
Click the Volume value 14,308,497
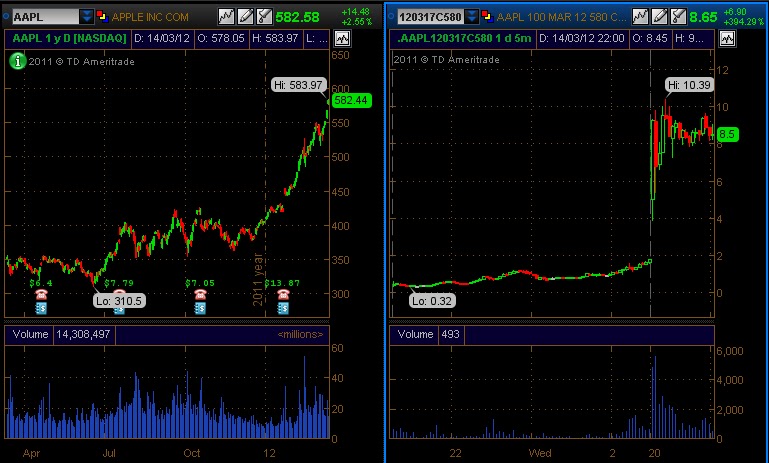coord(83,334)
